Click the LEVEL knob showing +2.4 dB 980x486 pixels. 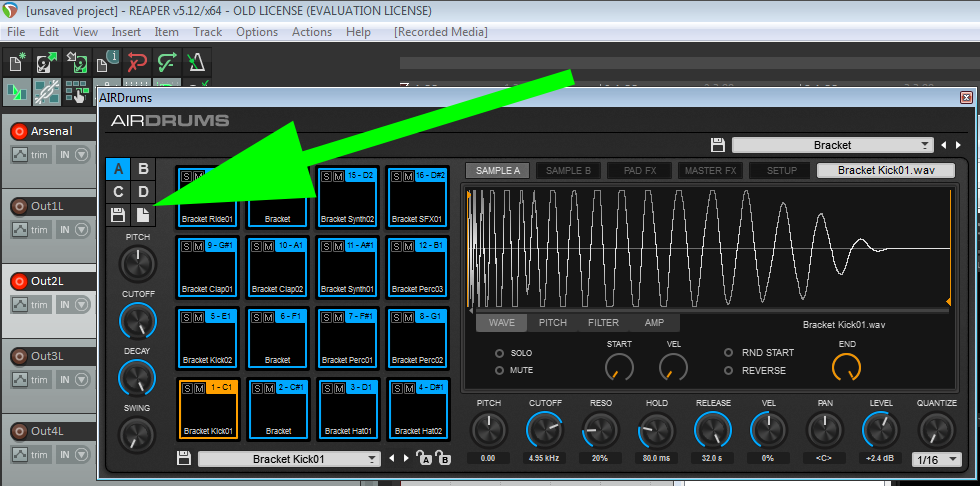coord(881,430)
